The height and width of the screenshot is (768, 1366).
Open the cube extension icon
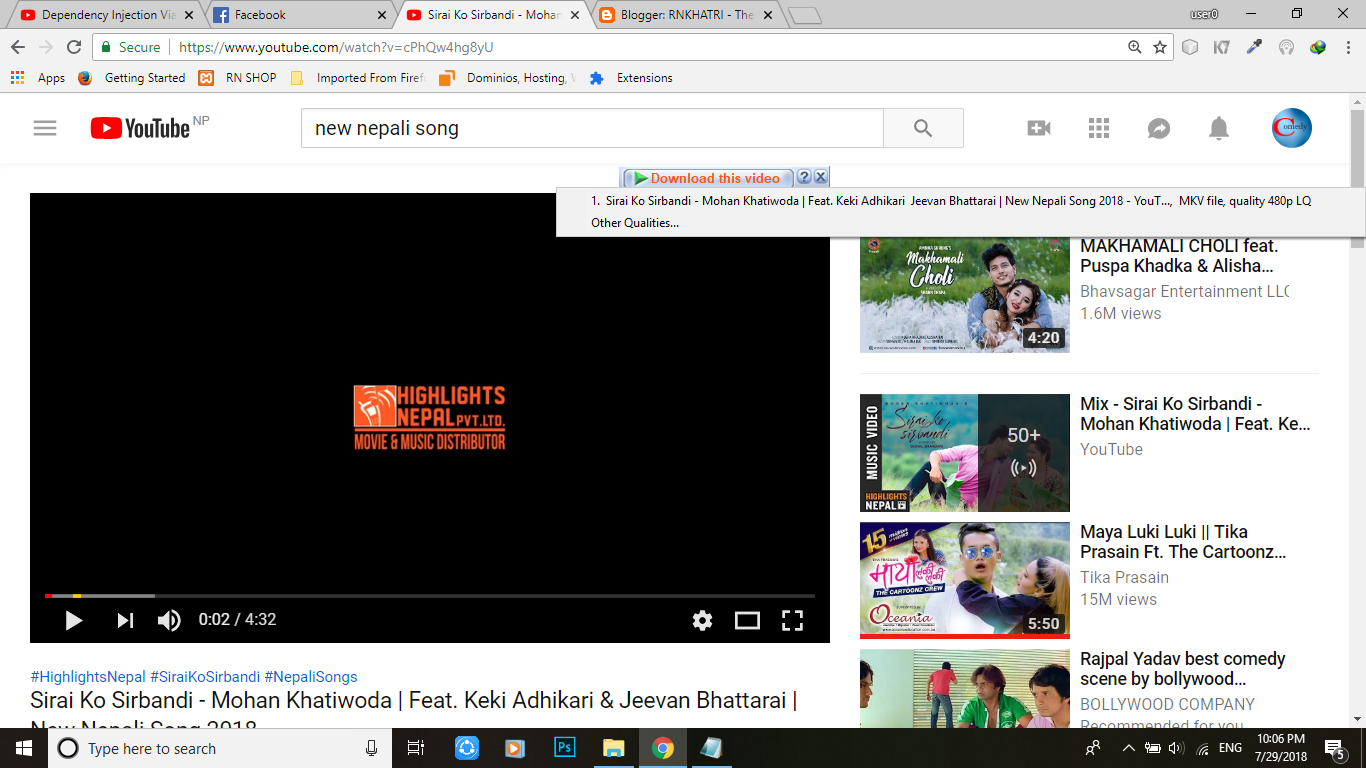point(1190,47)
